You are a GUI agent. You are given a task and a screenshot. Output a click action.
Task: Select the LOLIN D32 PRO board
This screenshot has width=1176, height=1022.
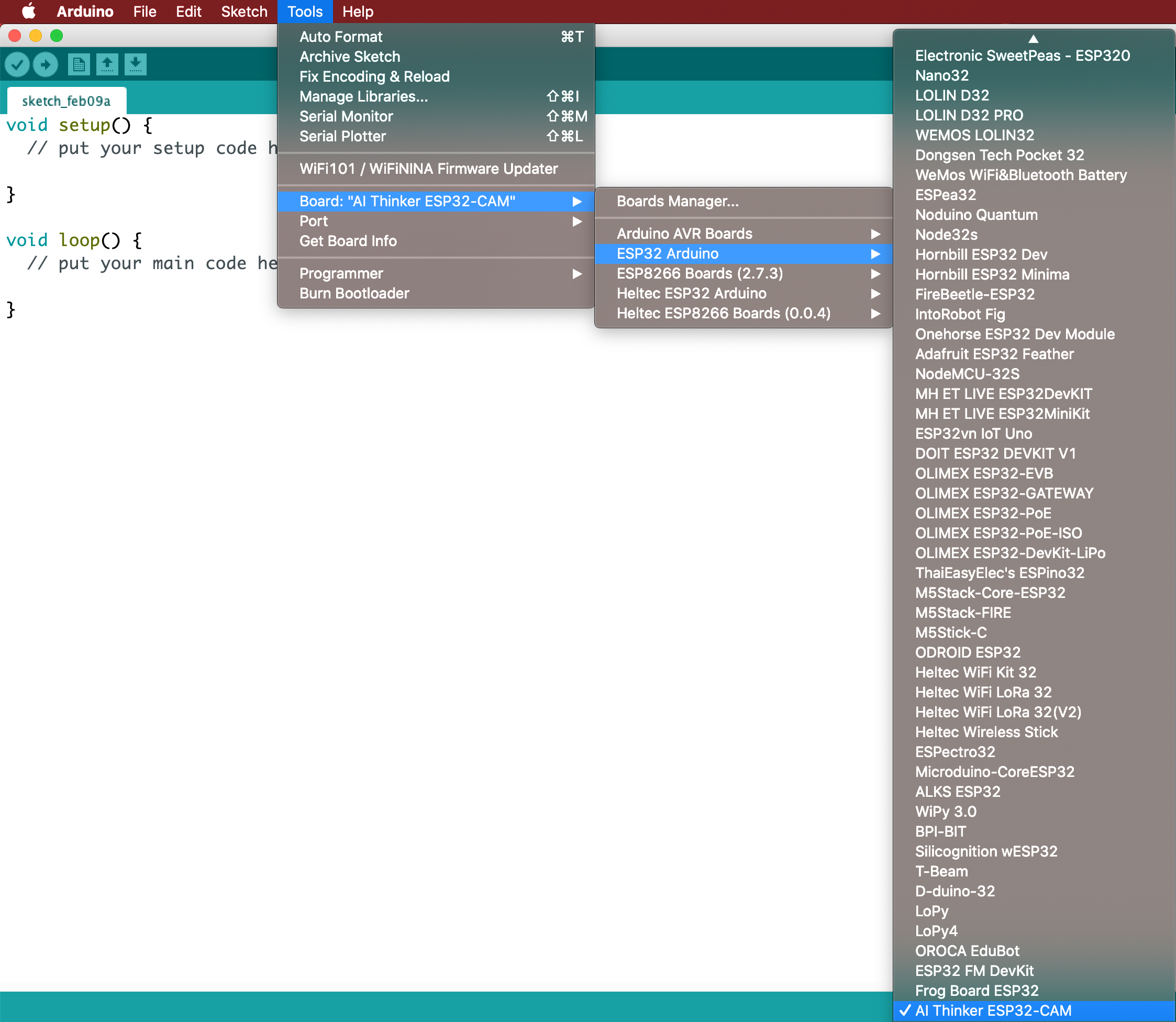(x=1034, y=115)
